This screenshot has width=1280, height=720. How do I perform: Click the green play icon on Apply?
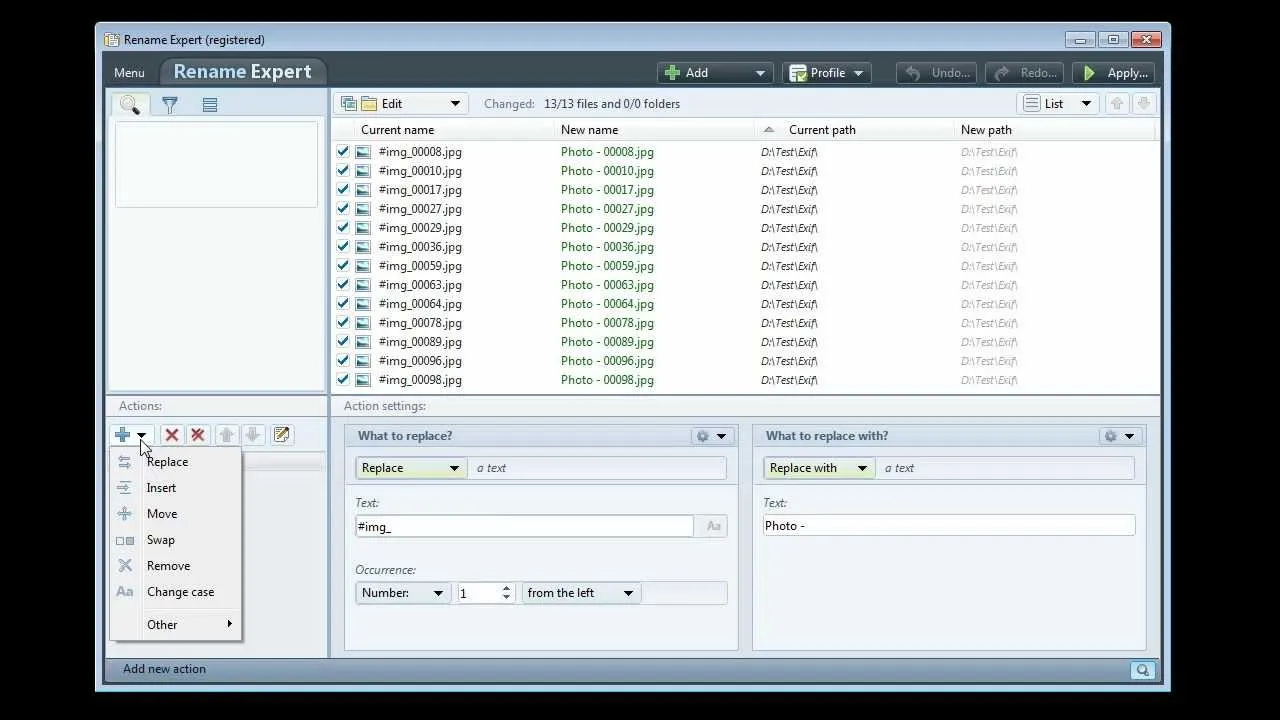pyautogui.click(x=1090, y=73)
